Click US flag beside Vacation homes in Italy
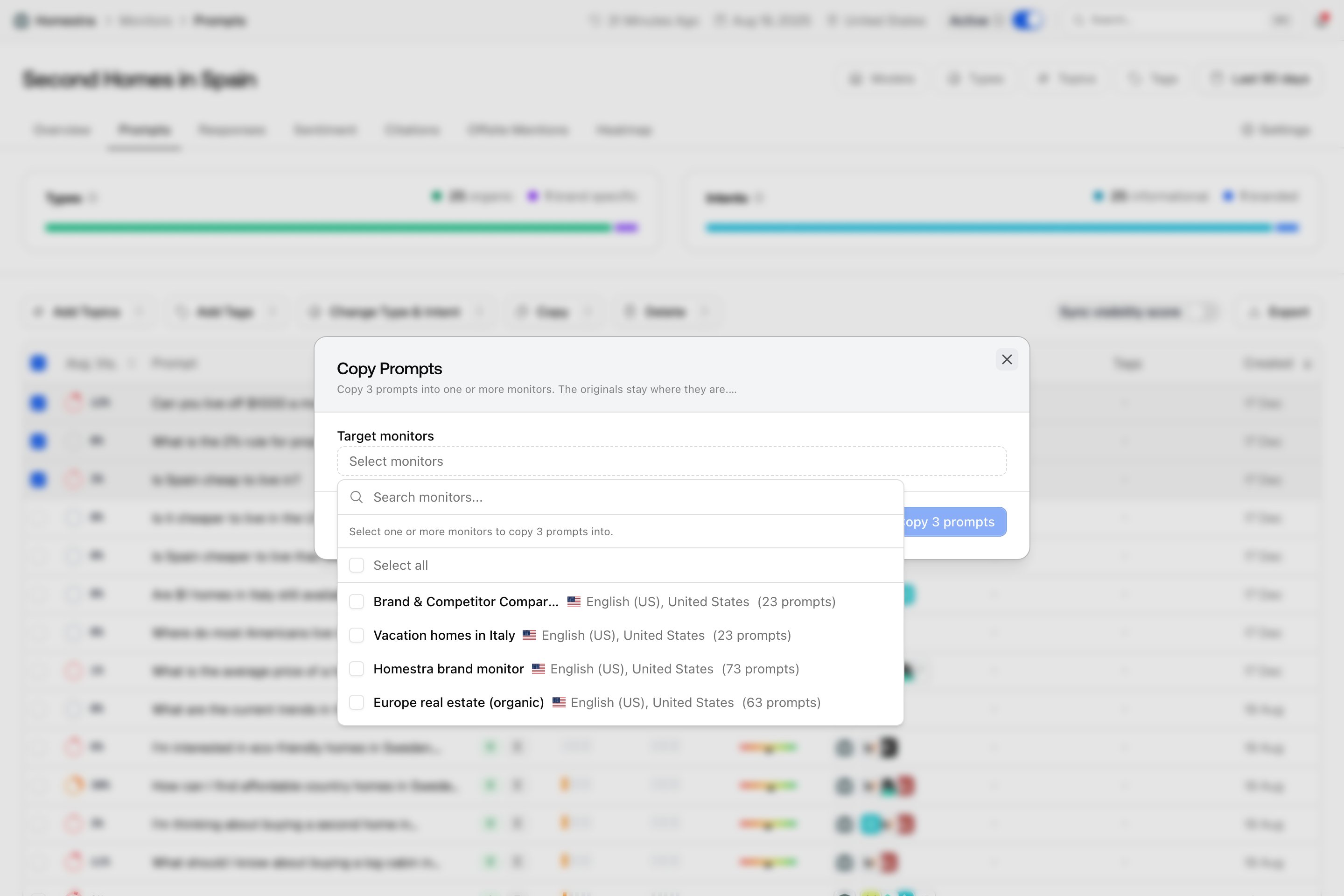The image size is (1344, 896). (x=529, y=636)
